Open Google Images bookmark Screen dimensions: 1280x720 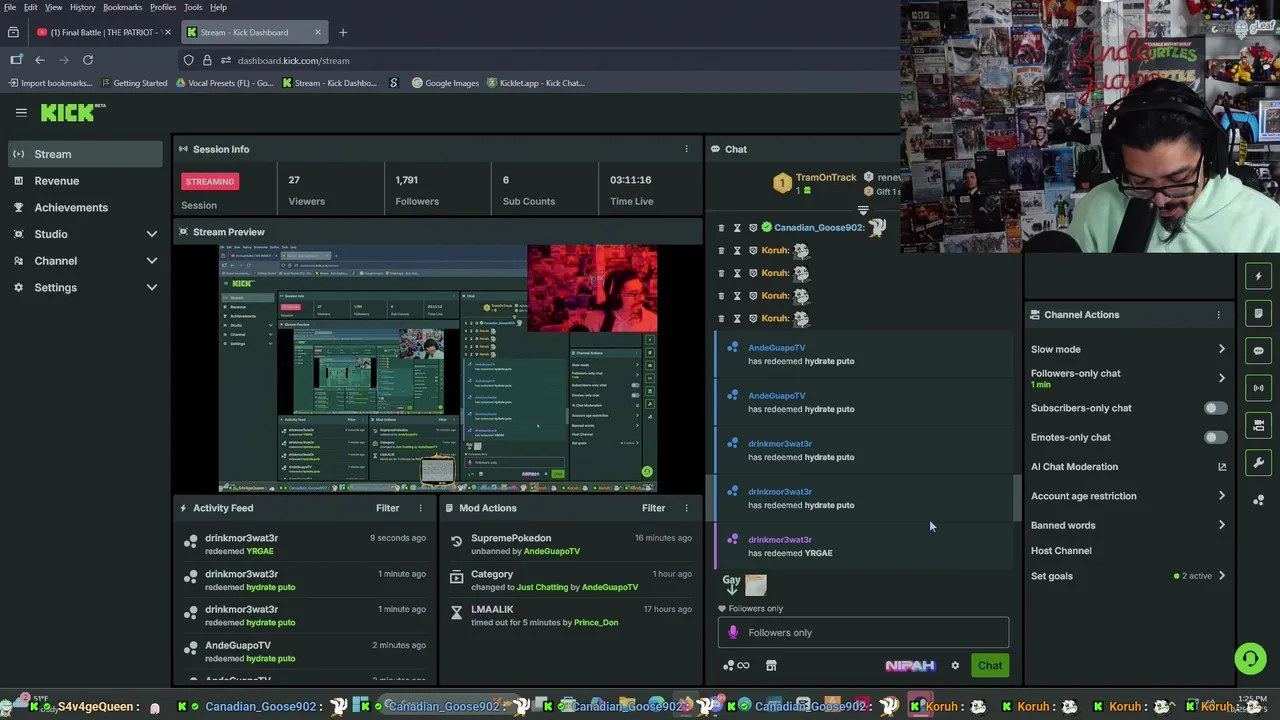coord(446,83)
